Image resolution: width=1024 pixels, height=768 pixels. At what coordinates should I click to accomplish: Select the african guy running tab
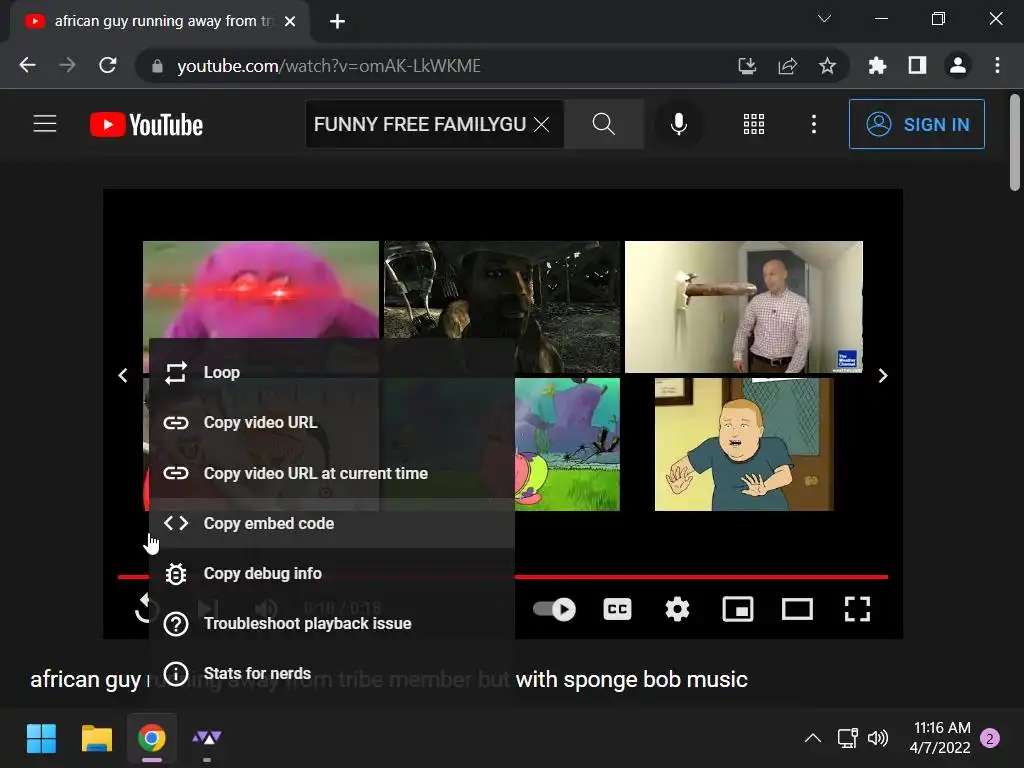(160, 22)
